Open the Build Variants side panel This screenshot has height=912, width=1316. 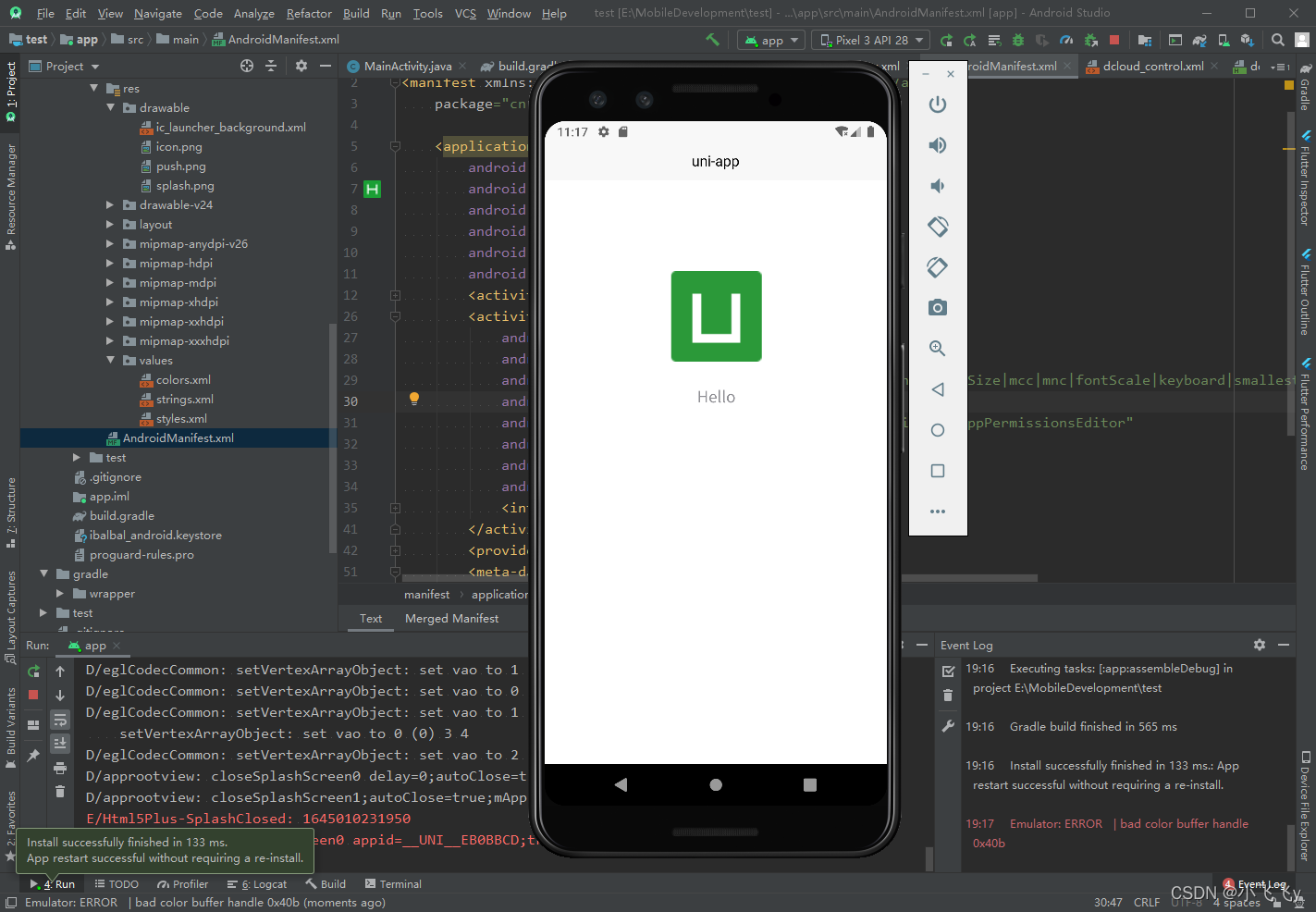tap(11, 729)
